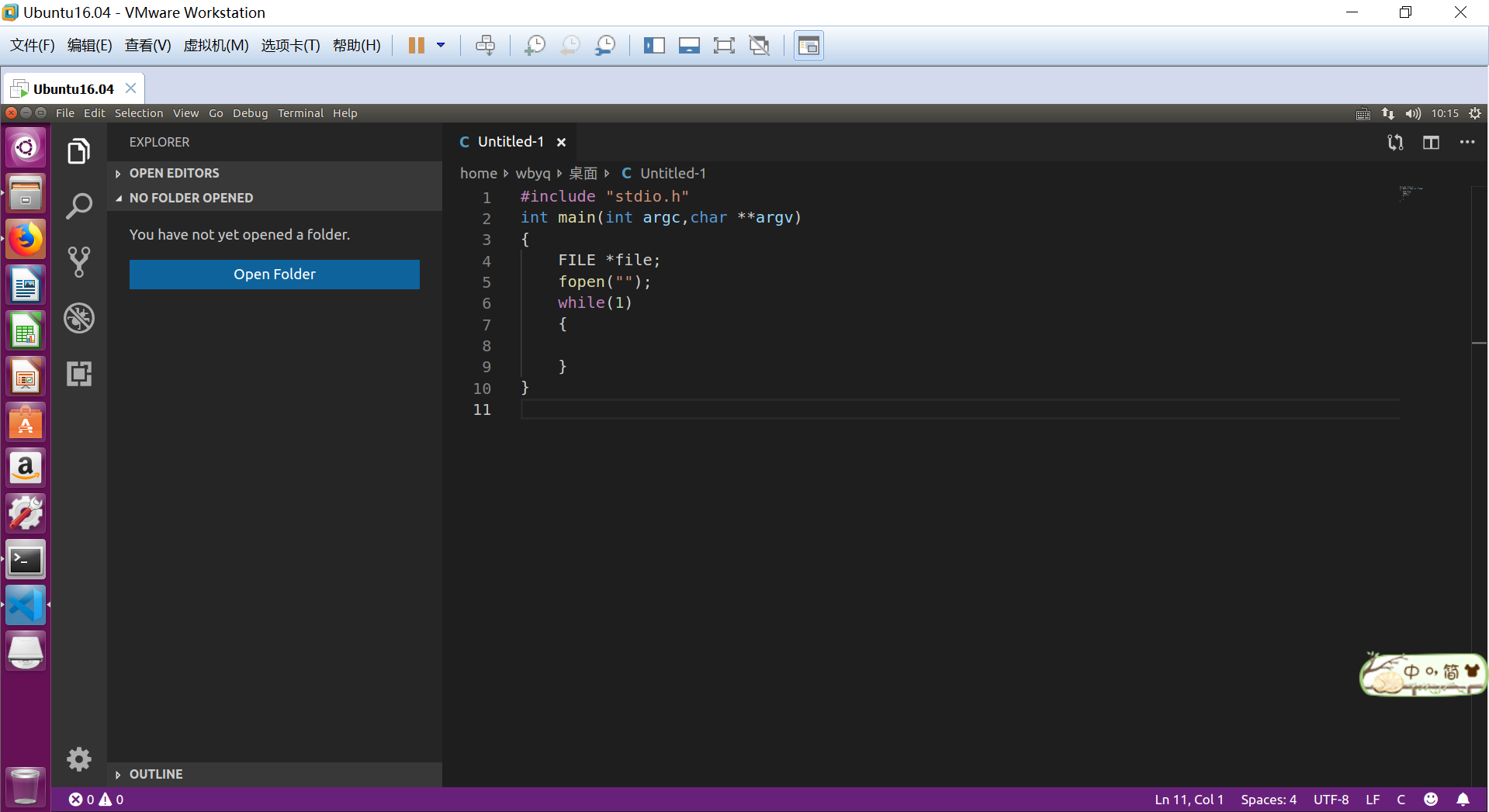Viewport: 1489px width, 812px height.
Task: Click the Open Folder button
Action: pos(275,275)
